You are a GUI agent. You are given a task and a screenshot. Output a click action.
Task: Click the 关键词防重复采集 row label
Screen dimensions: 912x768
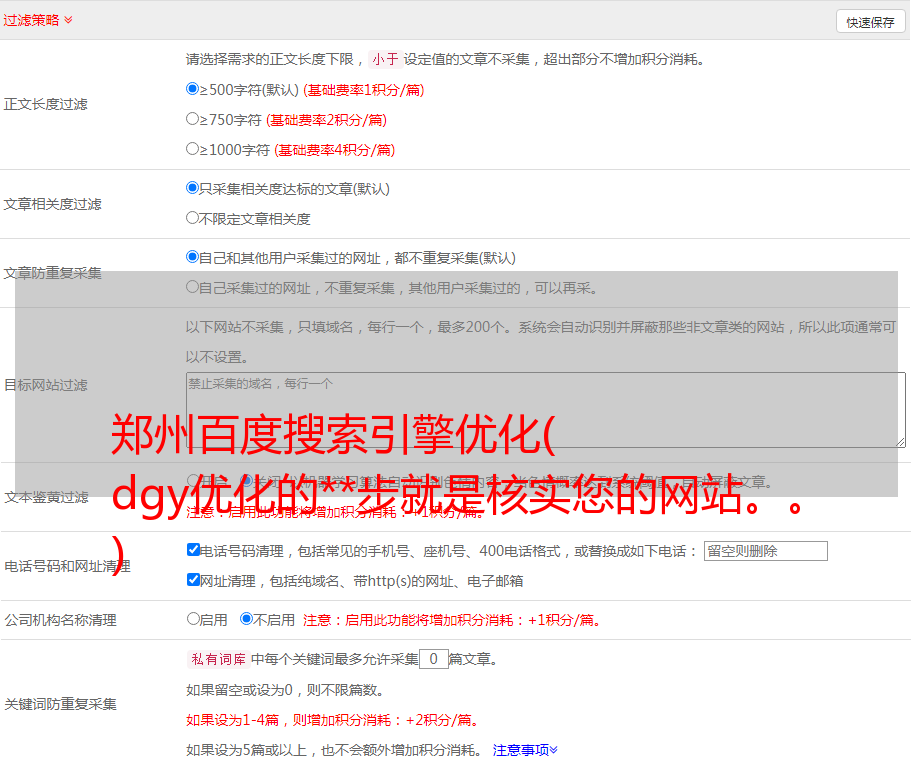60,705
